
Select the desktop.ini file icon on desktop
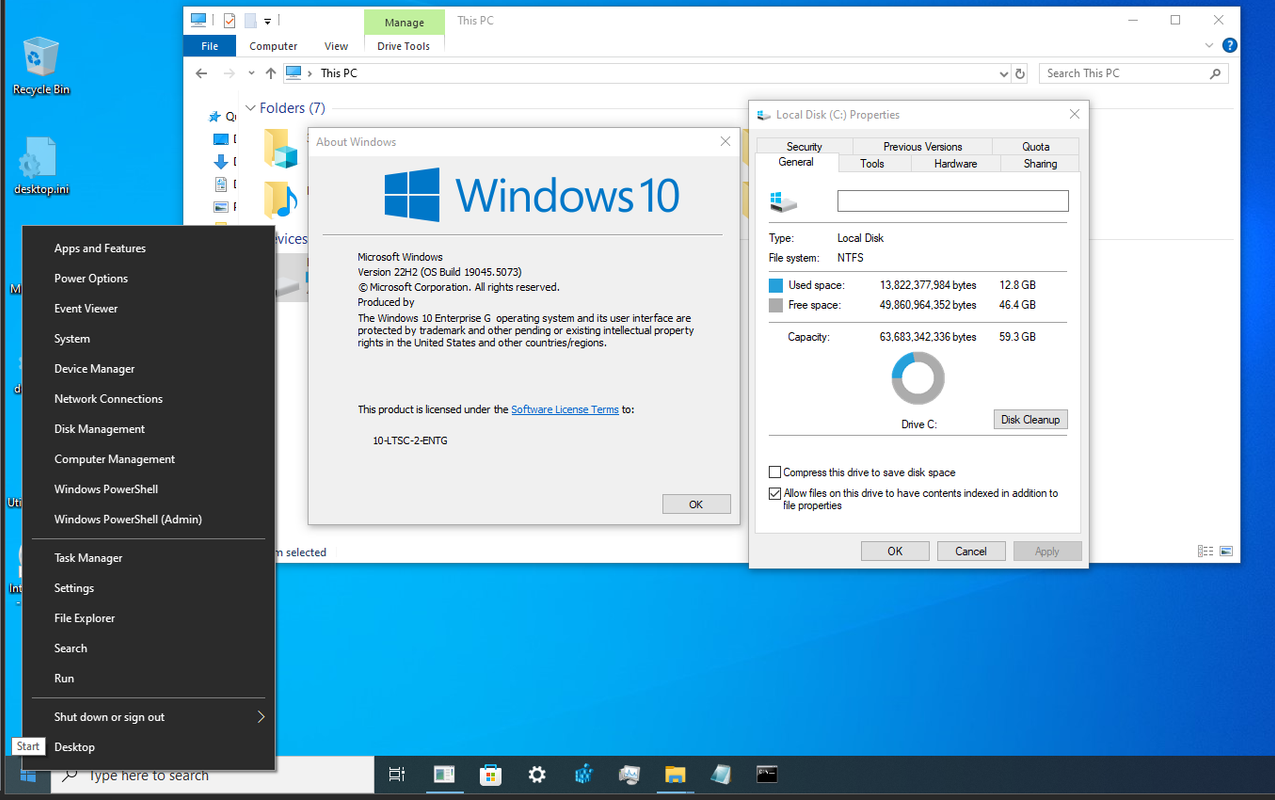40,165
